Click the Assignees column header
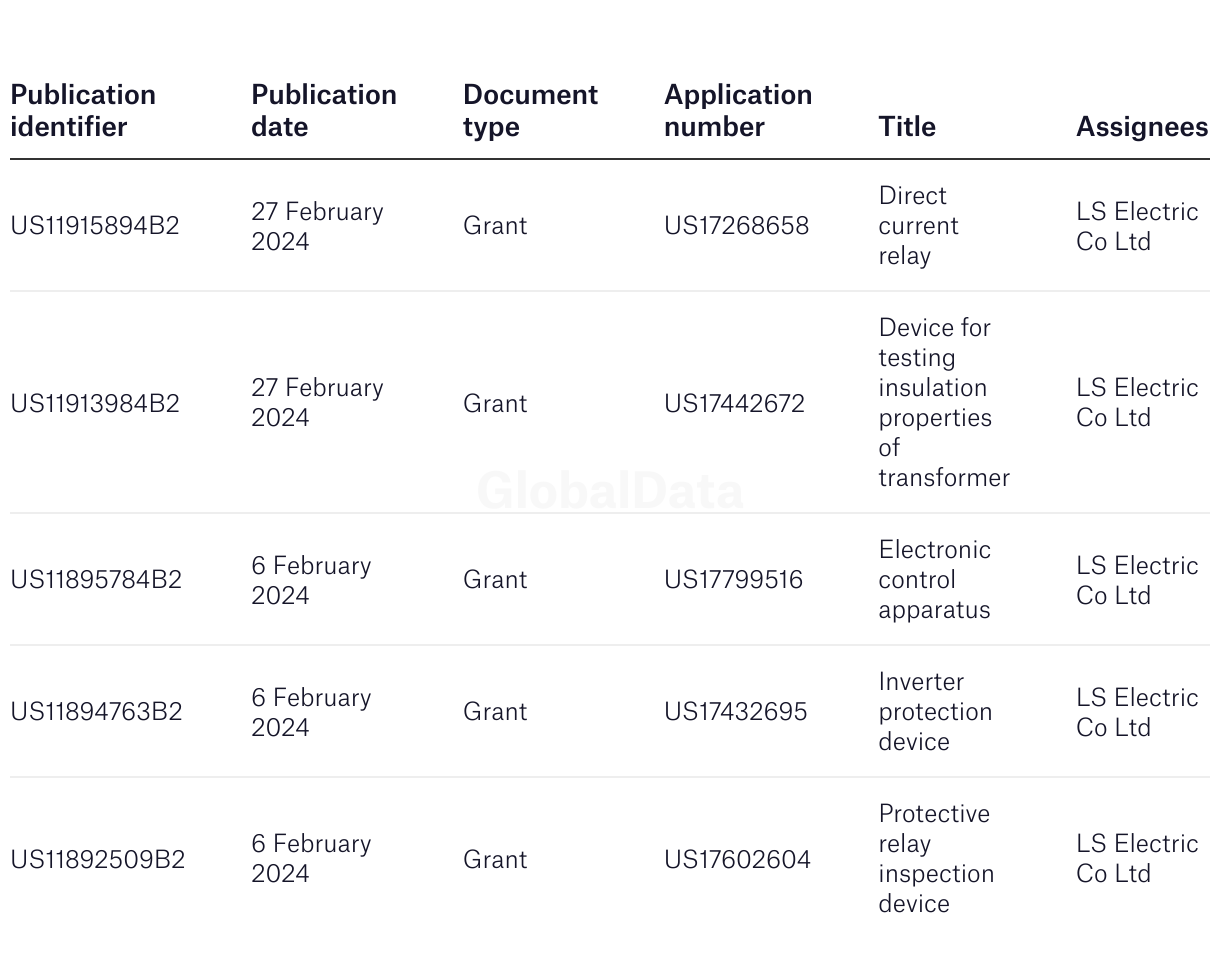Screen dimensions: 1220x980 click(1142, 127)
